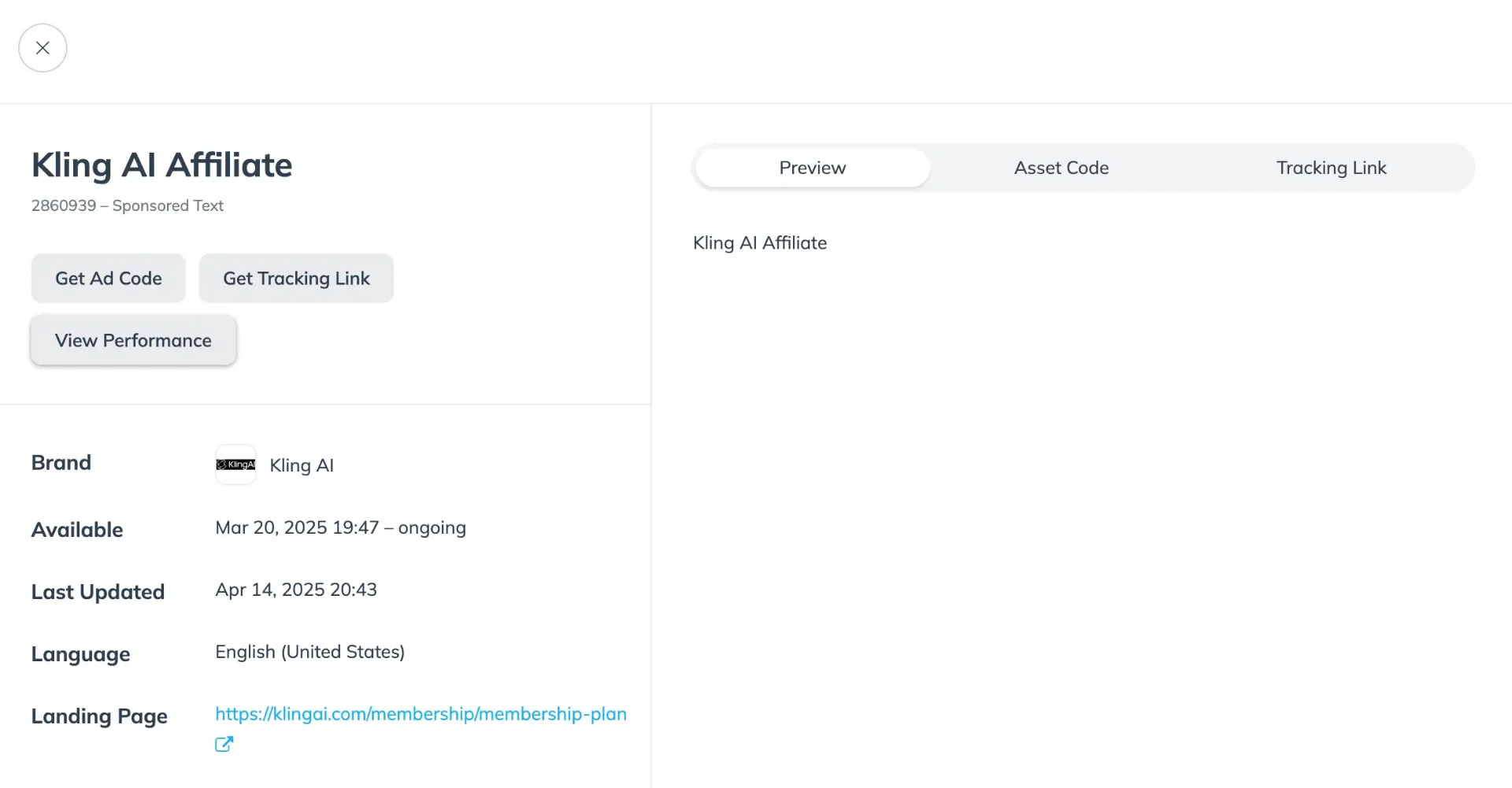Open the Tracking Link tab
Screen dimensions: 1512x788
[x=1331, y=168]
